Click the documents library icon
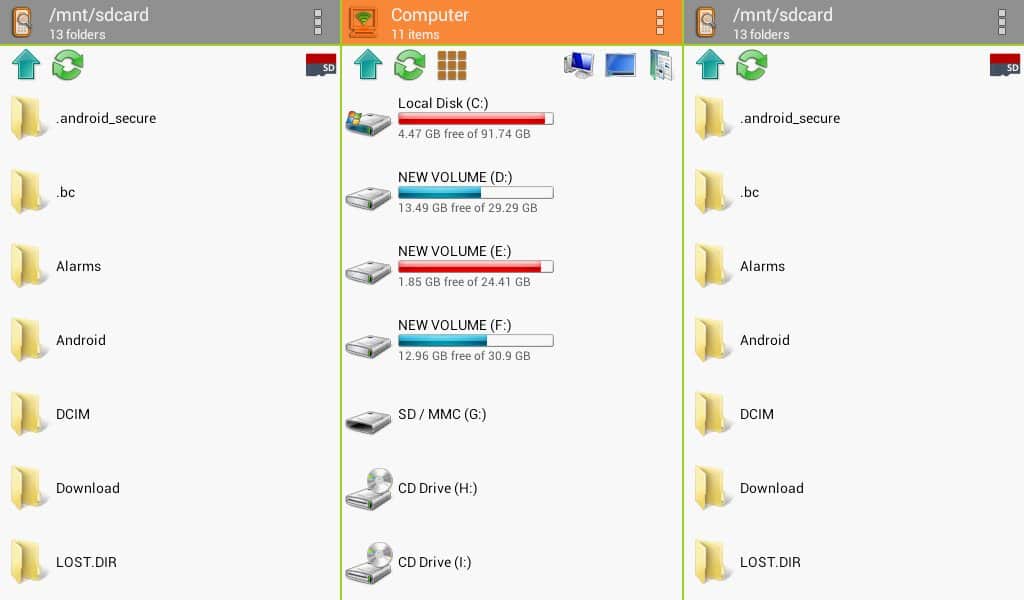1024x600 pixels. [x=661, y=65]
